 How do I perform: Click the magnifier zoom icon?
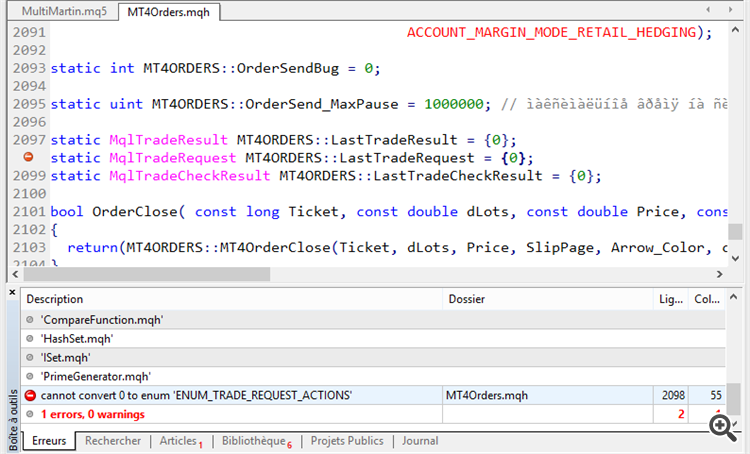tap(722, 427)
